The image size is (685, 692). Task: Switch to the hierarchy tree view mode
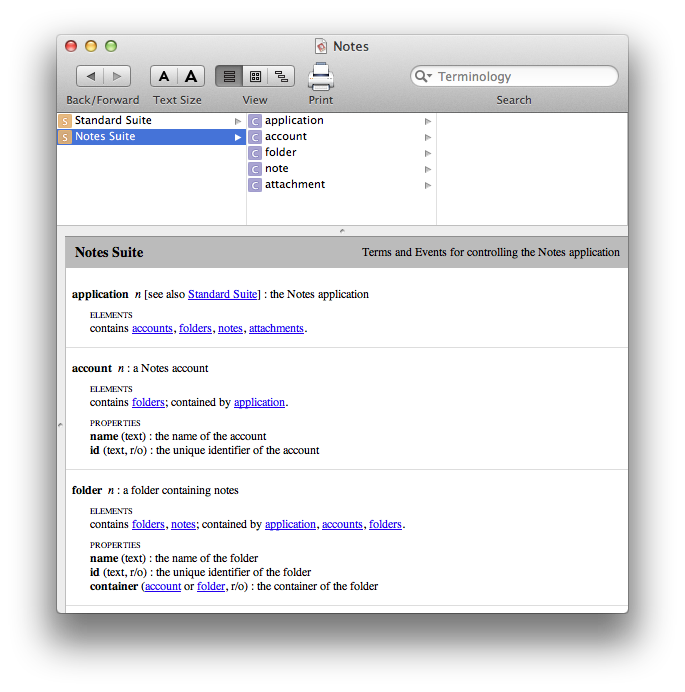click(281, 76)
